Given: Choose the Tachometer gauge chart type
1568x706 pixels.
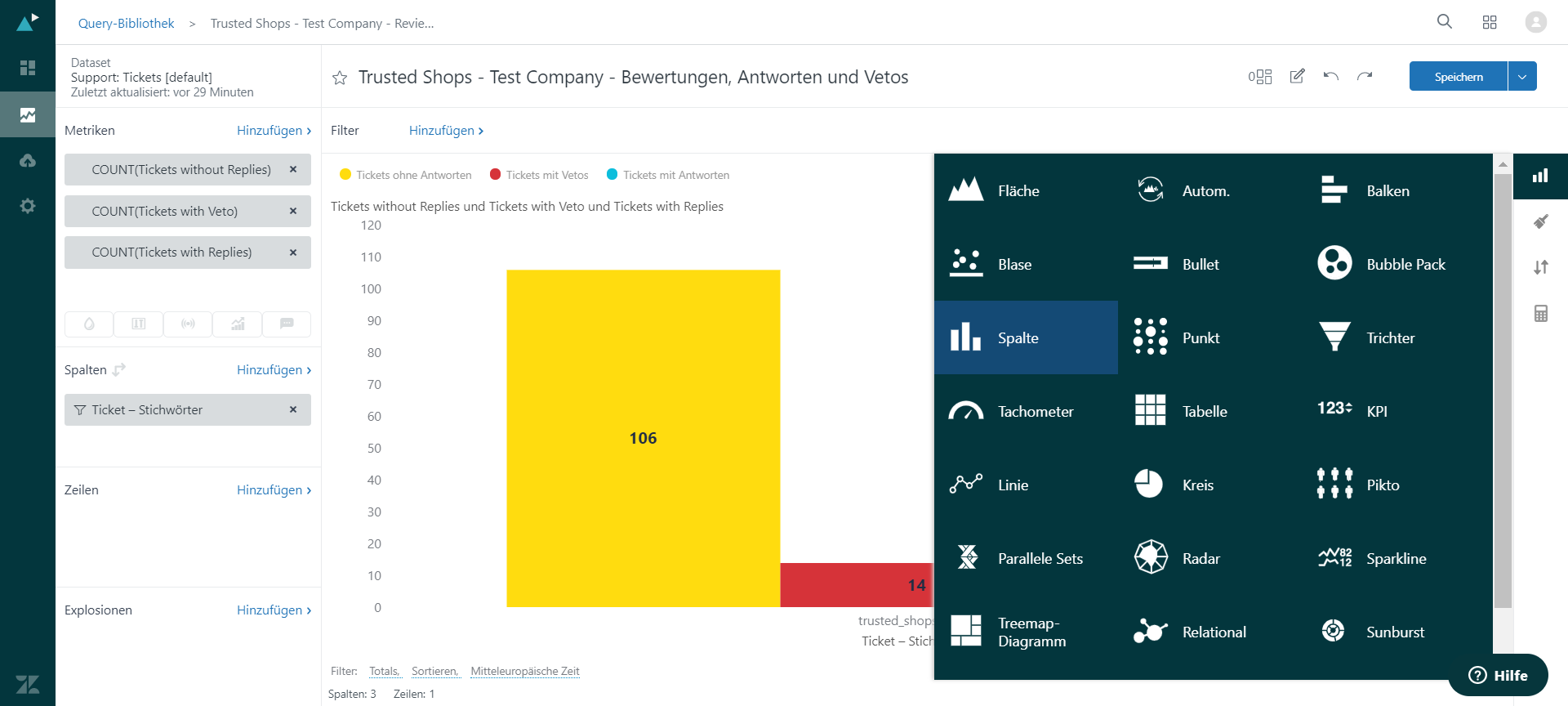Looking at the screenshot, I should click(1026, 411).
